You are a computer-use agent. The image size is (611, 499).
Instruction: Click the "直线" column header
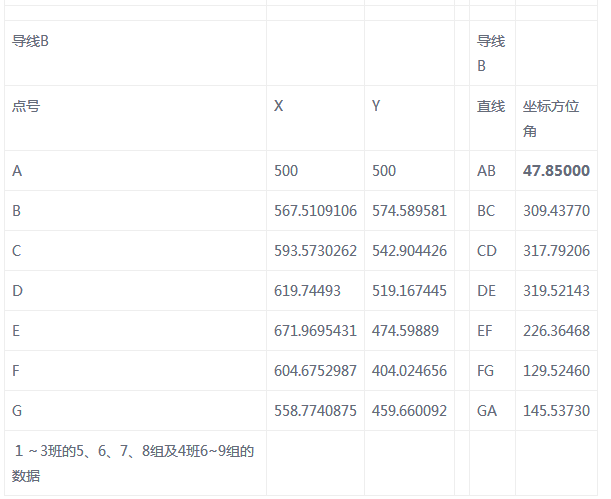click(491, 106)
